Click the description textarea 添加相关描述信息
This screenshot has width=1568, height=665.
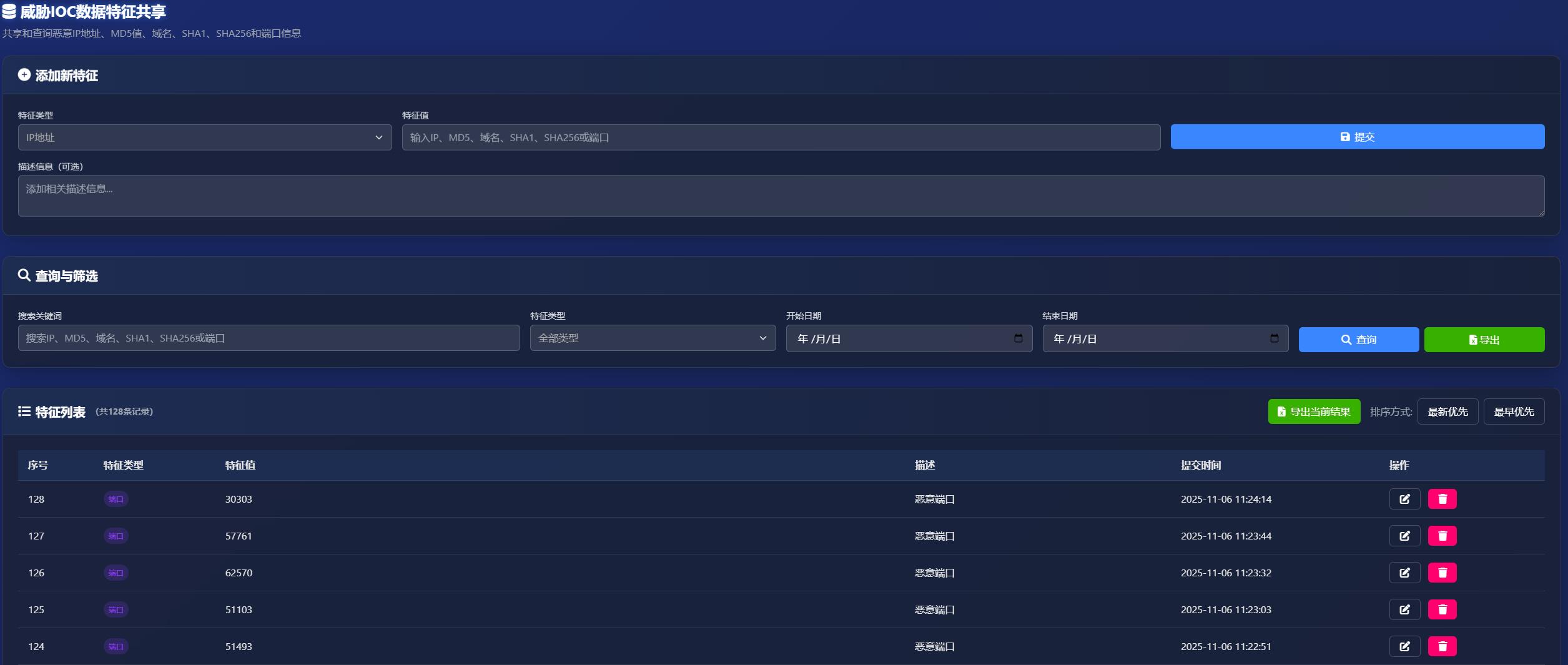click(x=781, y=196)
